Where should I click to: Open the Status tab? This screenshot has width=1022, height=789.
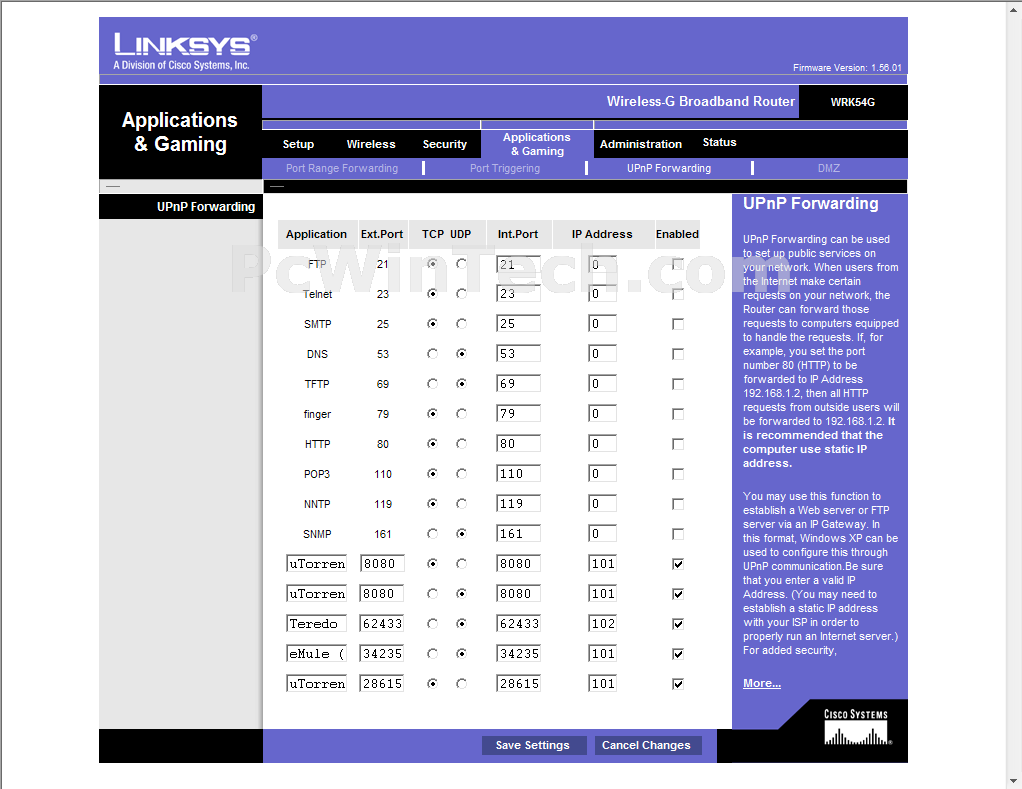pyautogui.click(x=720, y=142)
